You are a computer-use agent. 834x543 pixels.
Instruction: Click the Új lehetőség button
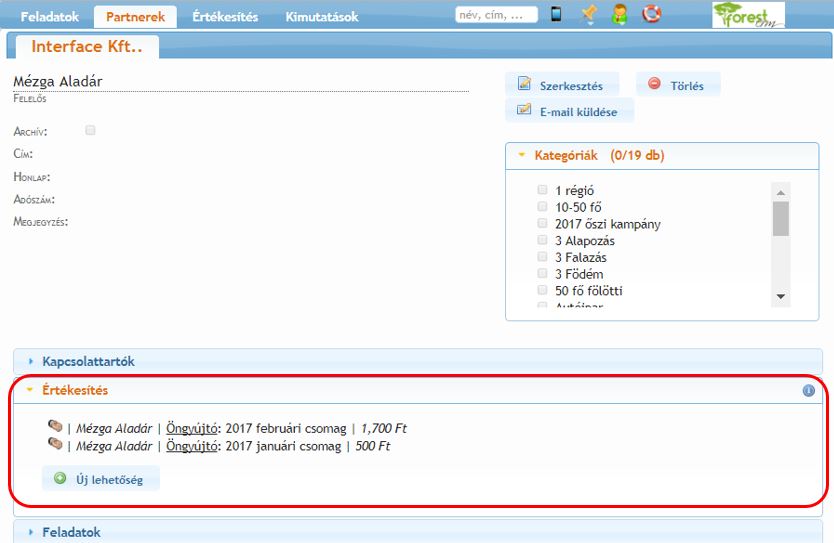point(100,479)
